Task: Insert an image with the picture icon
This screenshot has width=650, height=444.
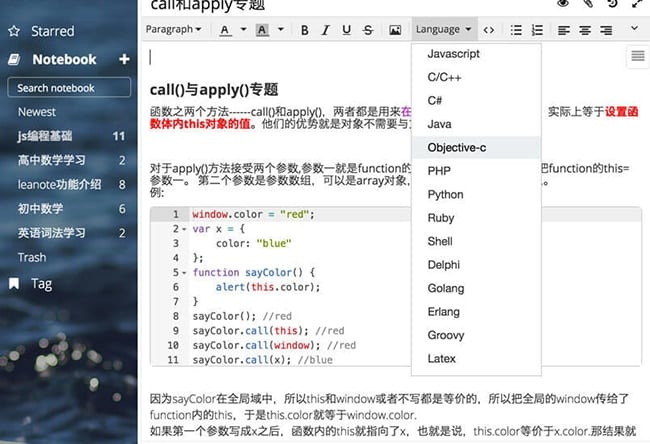Action: tap(395, 30)
